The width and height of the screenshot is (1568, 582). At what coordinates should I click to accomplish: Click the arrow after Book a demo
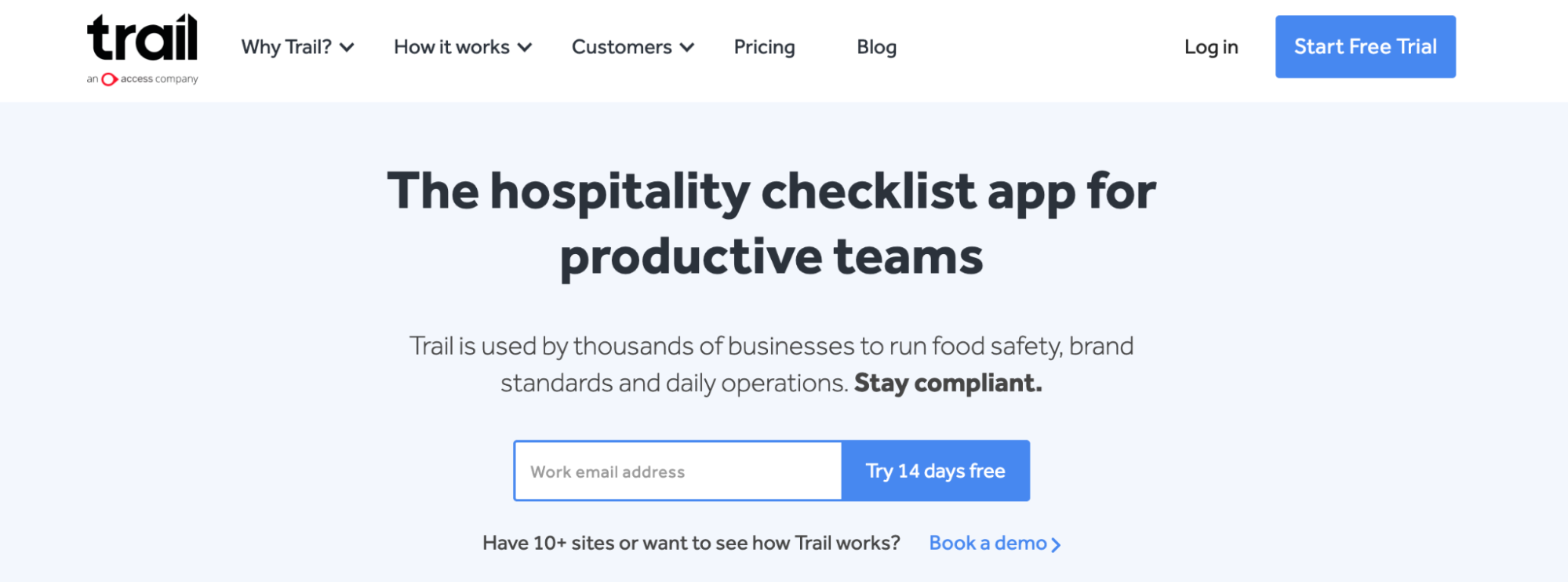click(x=1056, y=544)
